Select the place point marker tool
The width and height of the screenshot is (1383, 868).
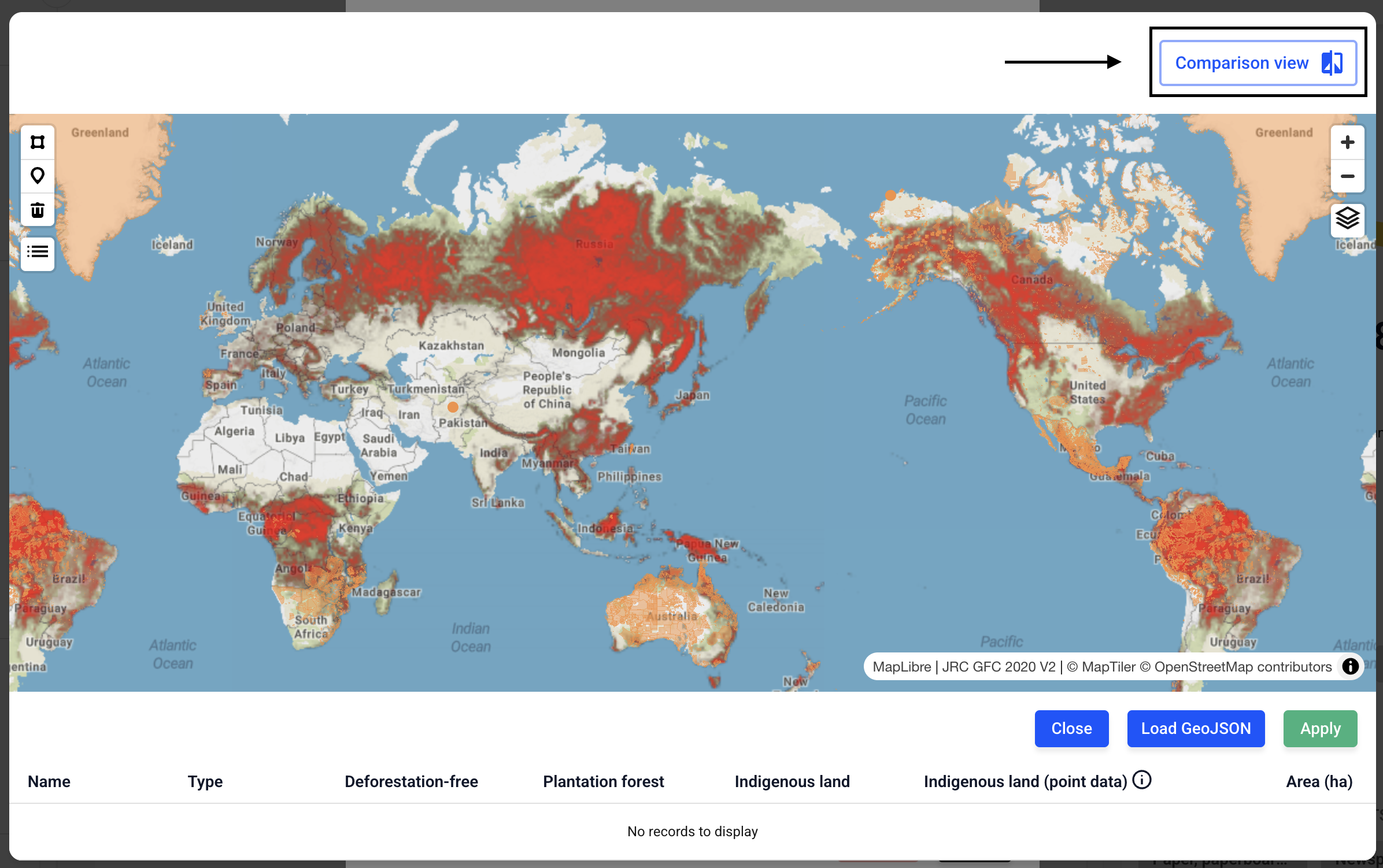[x=38, y=176]
